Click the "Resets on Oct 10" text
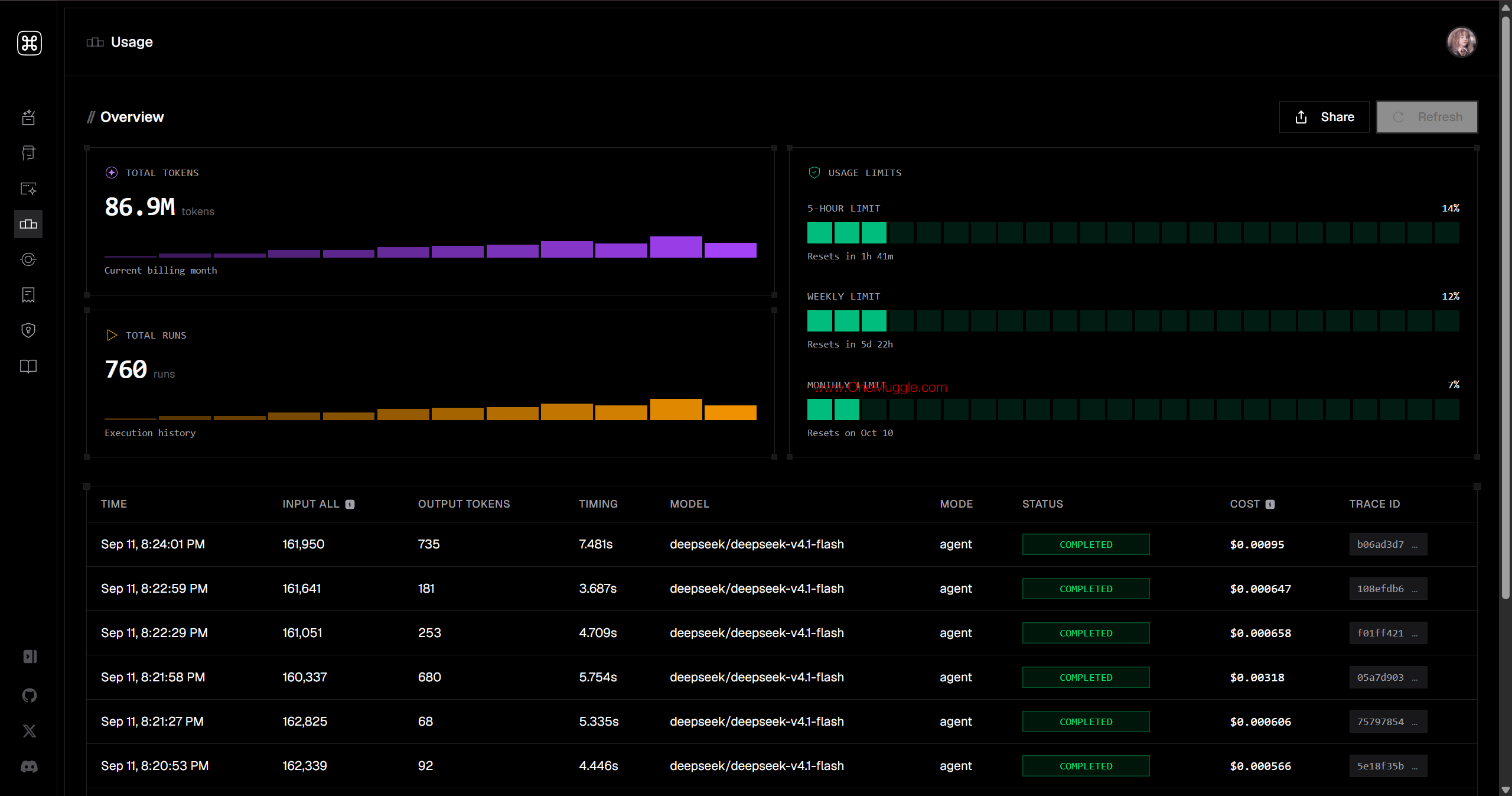 pyautogui.click(x=850, y=433)
